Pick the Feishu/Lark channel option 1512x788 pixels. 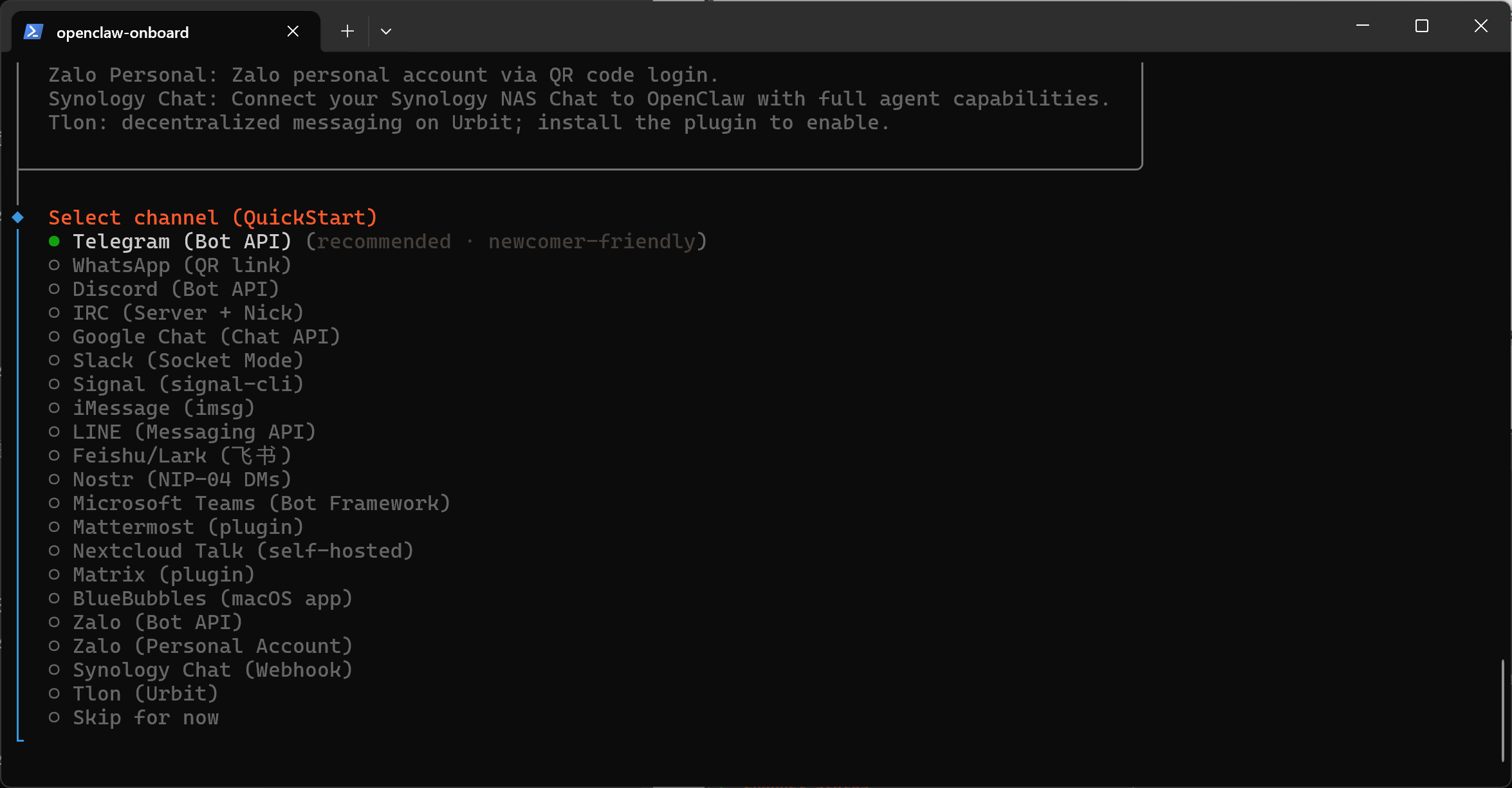pos(171,455)
